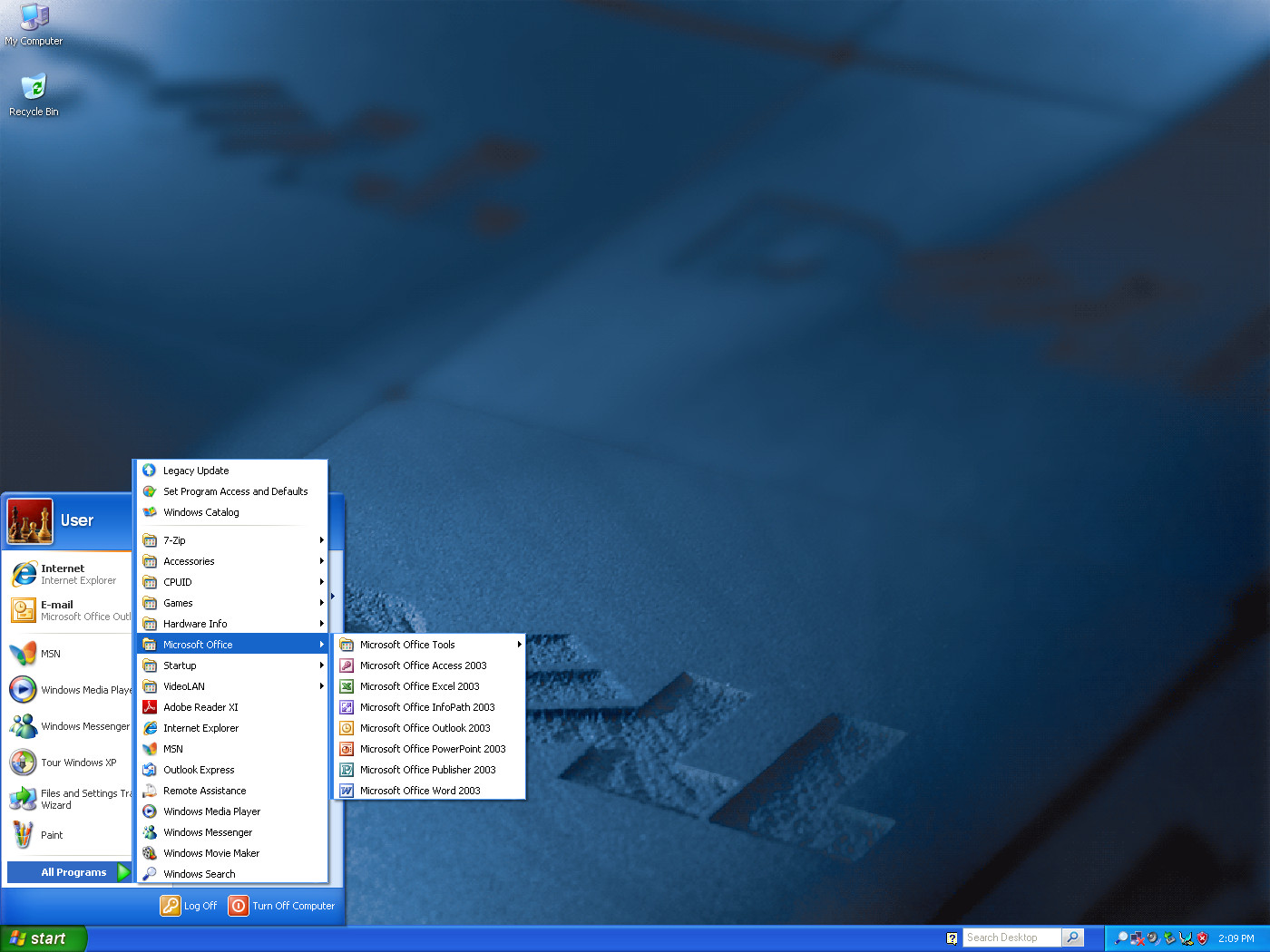Click the disconnected network tray icon
The image size is (1270, 952).
1137,938
